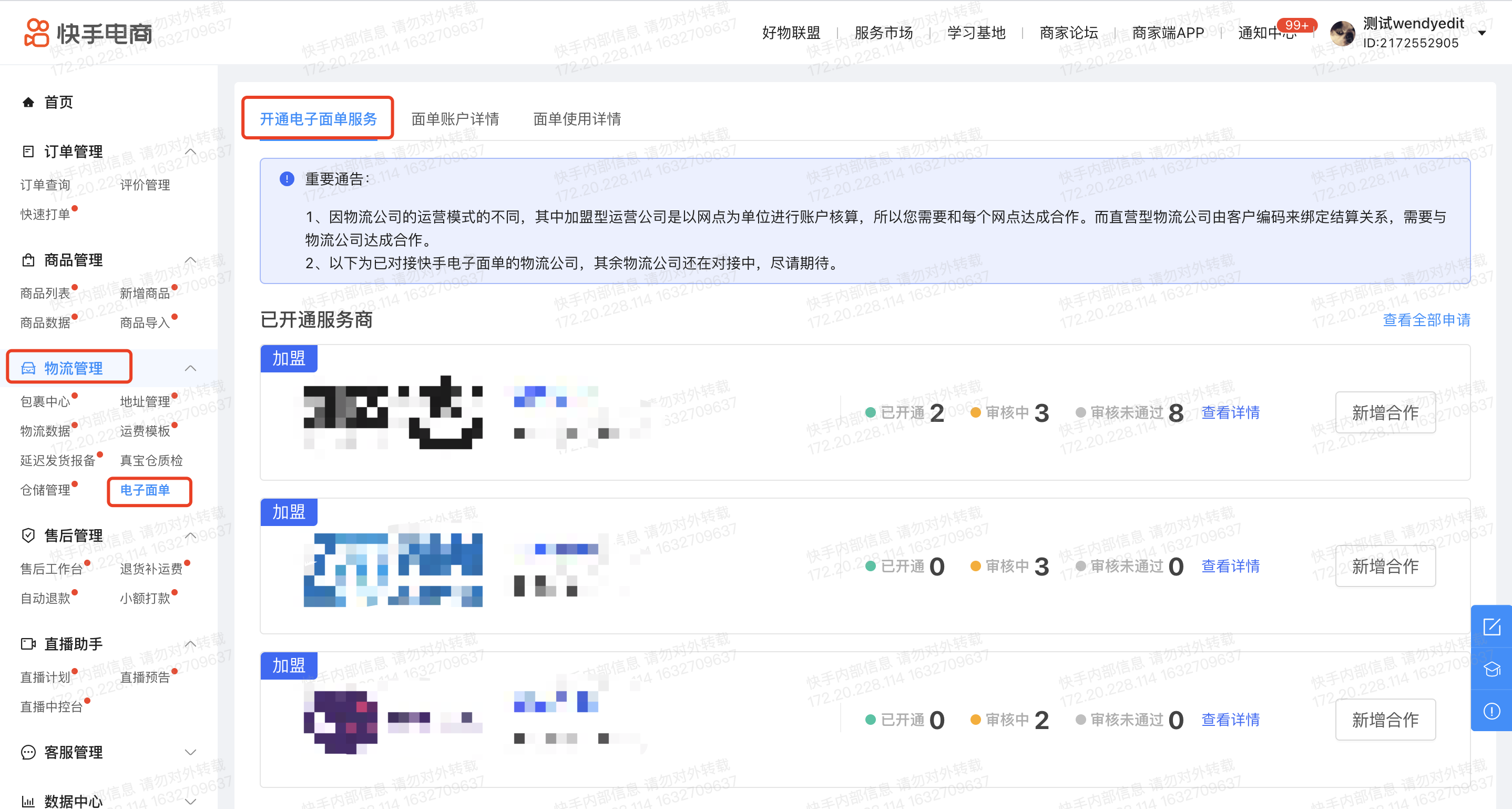The width and height of the screenshot is (1512, 809).
Task: Click the 数据中心 chart icon
Action: [x=28, y=801]
